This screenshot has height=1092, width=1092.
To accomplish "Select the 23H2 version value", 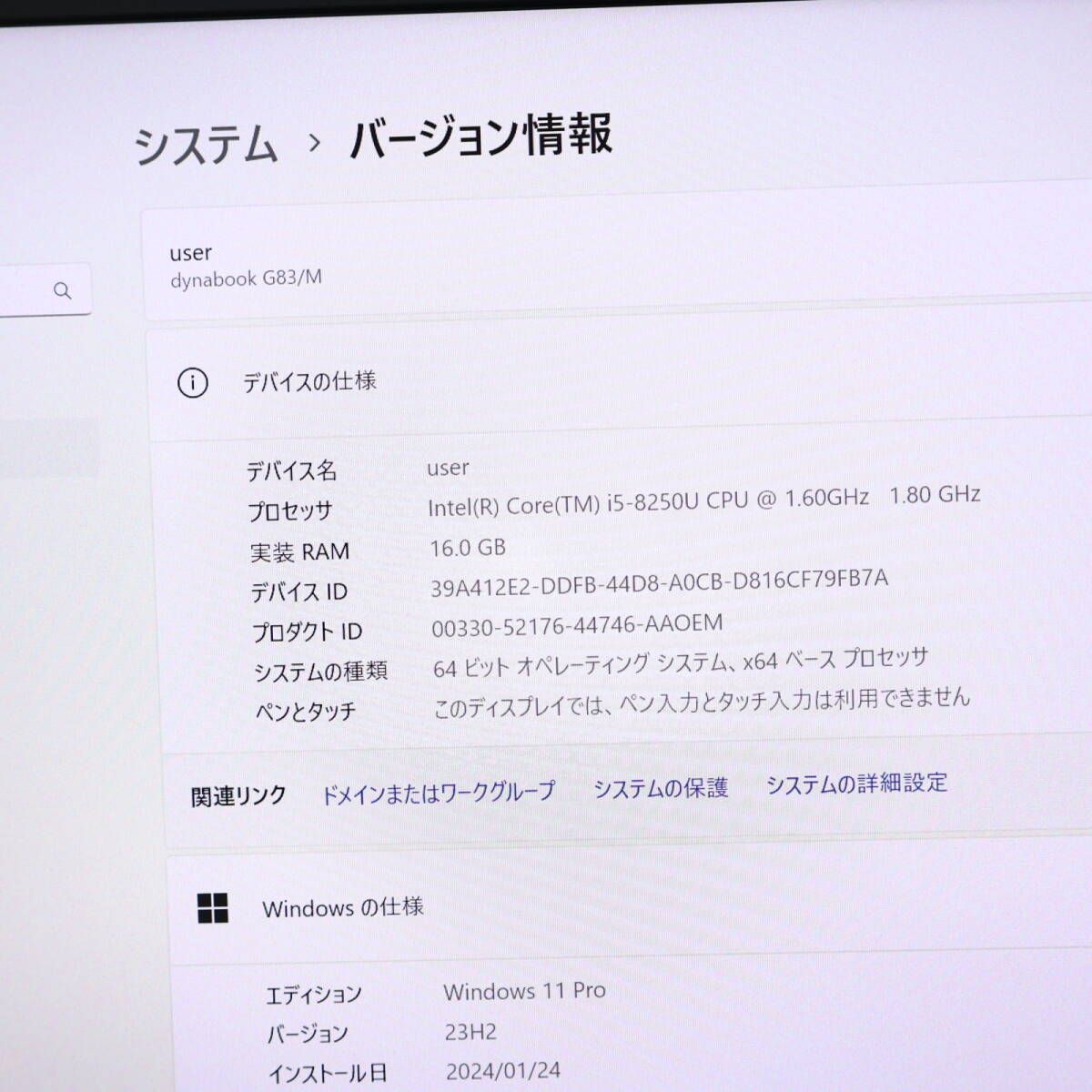I will (x=470, y=1032).
